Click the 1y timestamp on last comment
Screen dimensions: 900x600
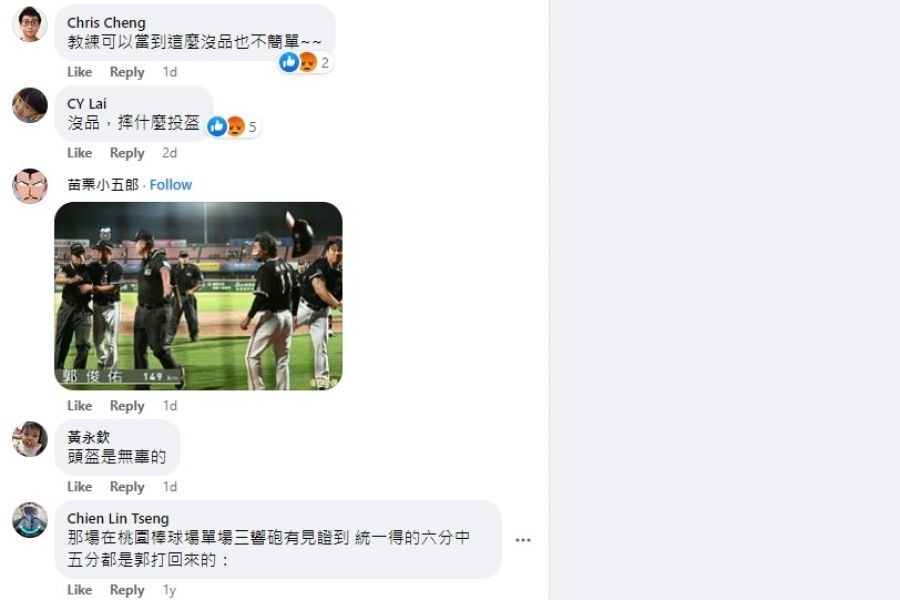pyautogui.click(x=169, y=590)
